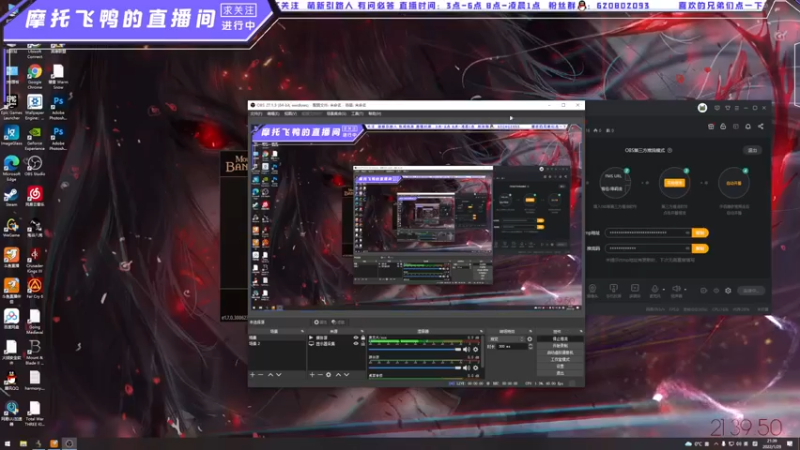
Task: Move scene up arrow in OBS Scenes panel
Action: 270,374
